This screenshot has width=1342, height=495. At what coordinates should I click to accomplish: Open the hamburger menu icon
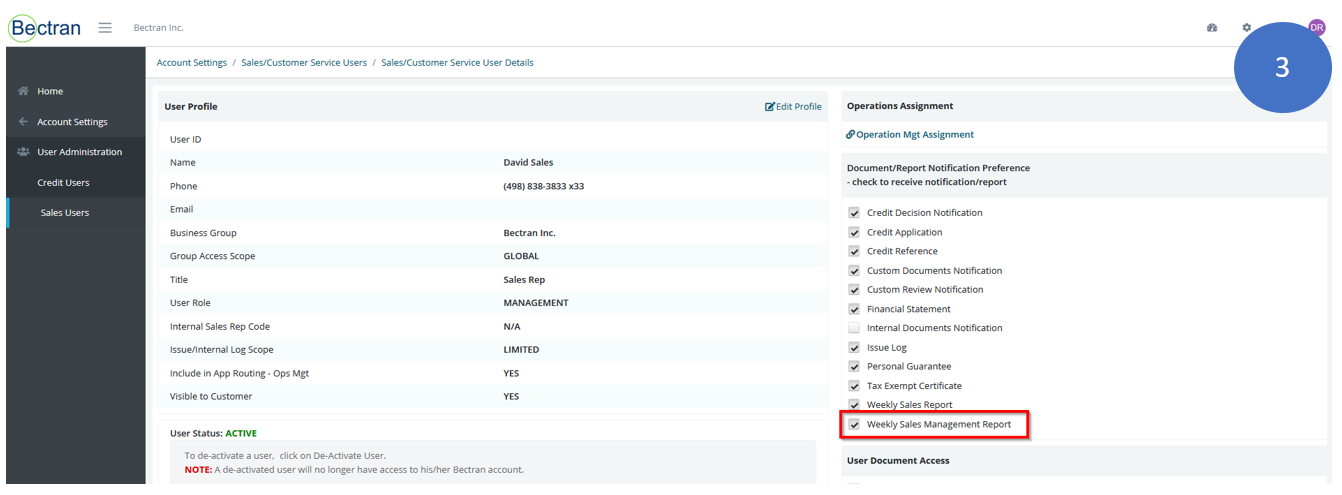point(104,28)
